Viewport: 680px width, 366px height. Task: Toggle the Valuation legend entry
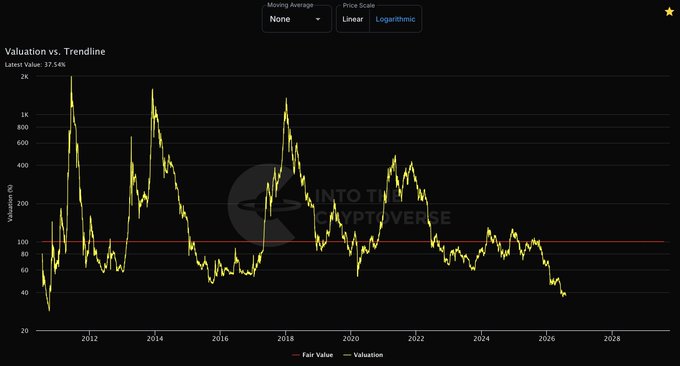click(363, 355)
